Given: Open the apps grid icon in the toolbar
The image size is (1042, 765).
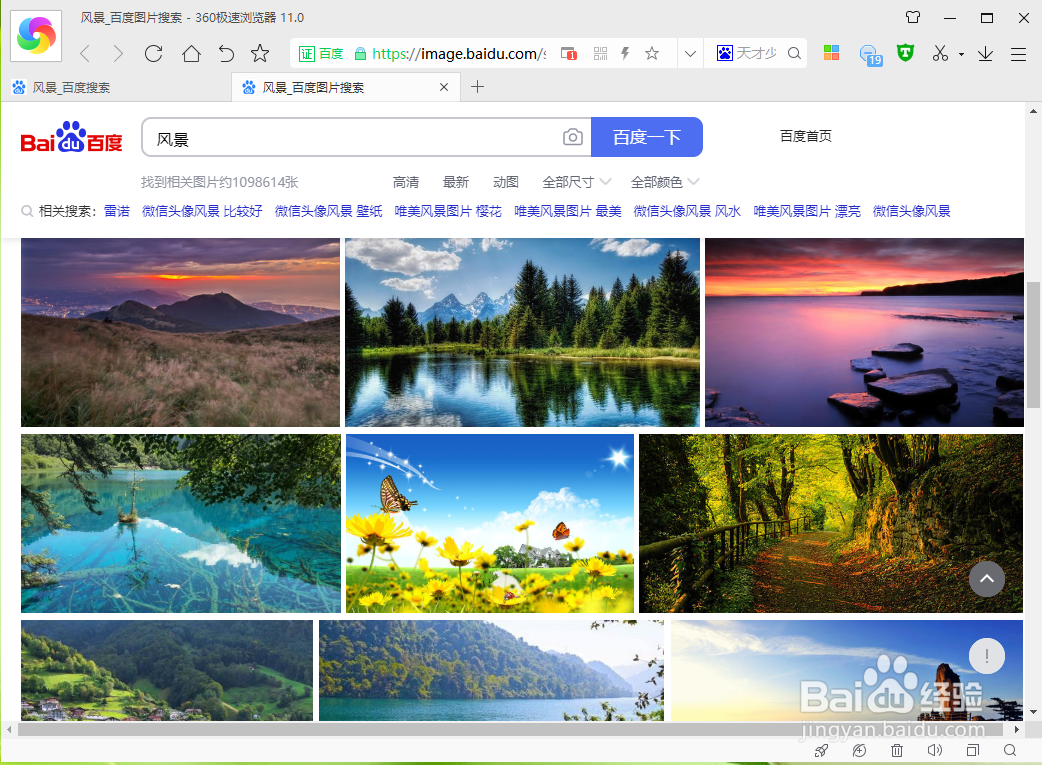Looking at the screenshot, I should (831, 53).
